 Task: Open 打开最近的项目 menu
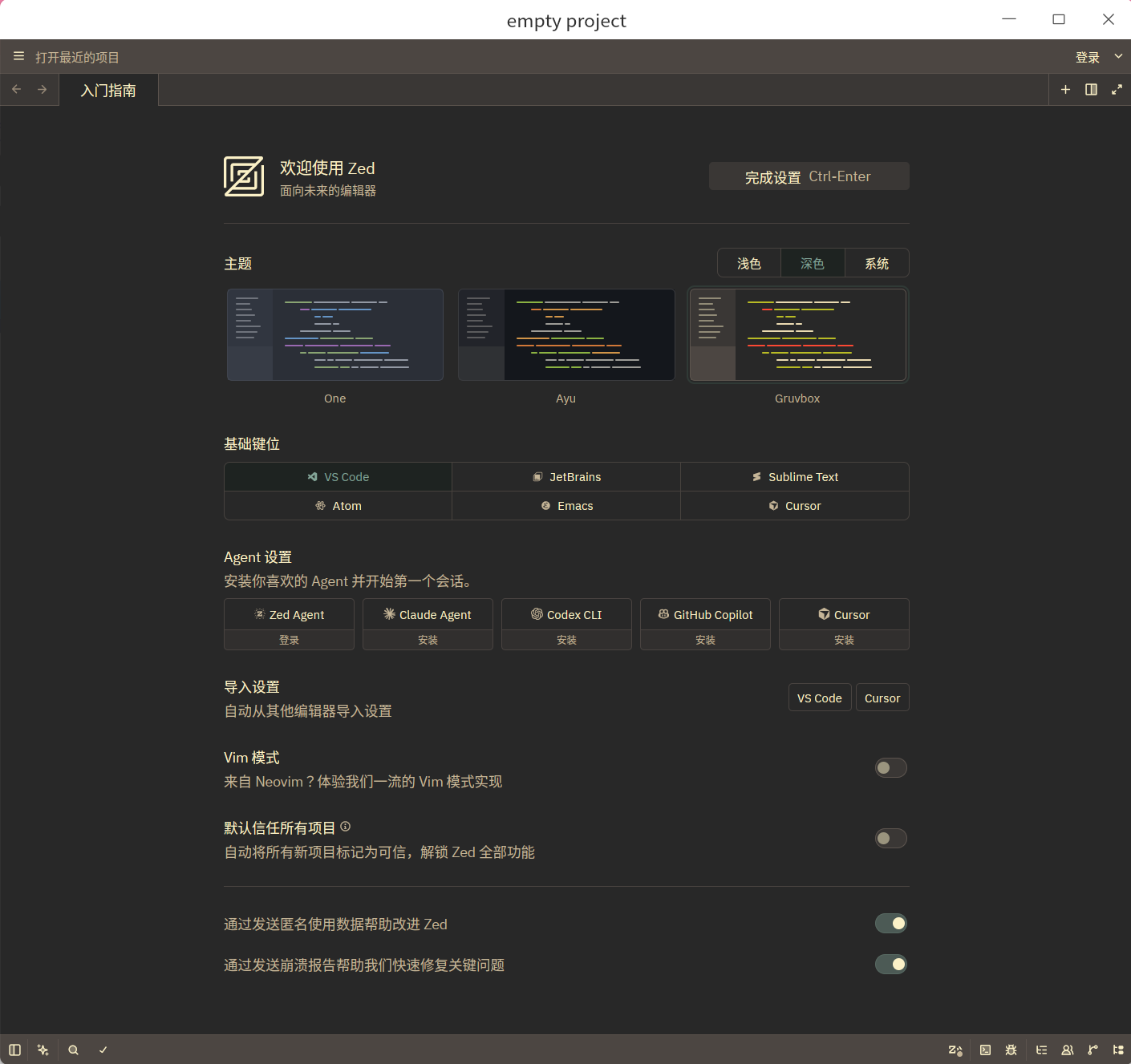click(77, 57)
